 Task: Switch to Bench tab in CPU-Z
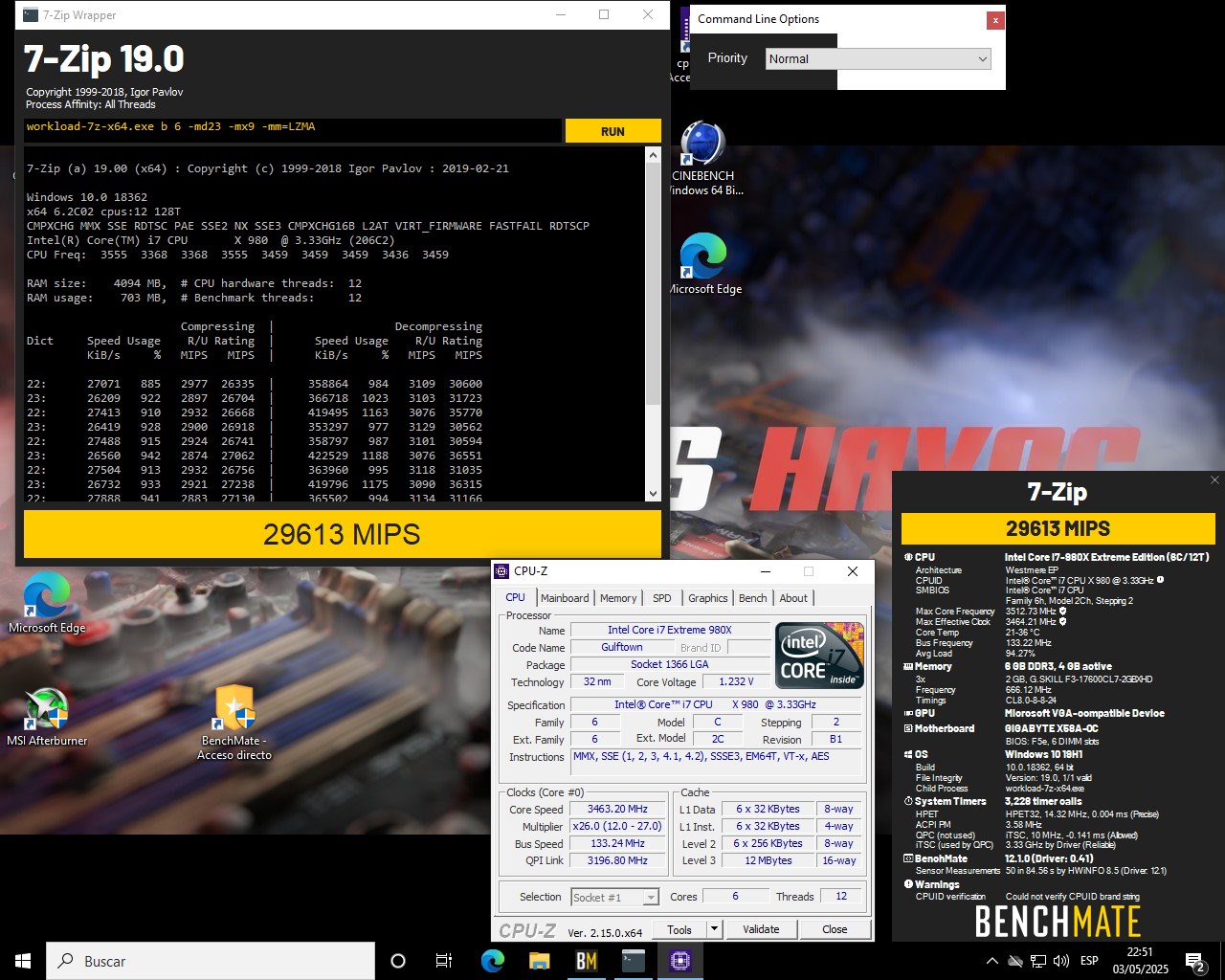pos(753,598)
